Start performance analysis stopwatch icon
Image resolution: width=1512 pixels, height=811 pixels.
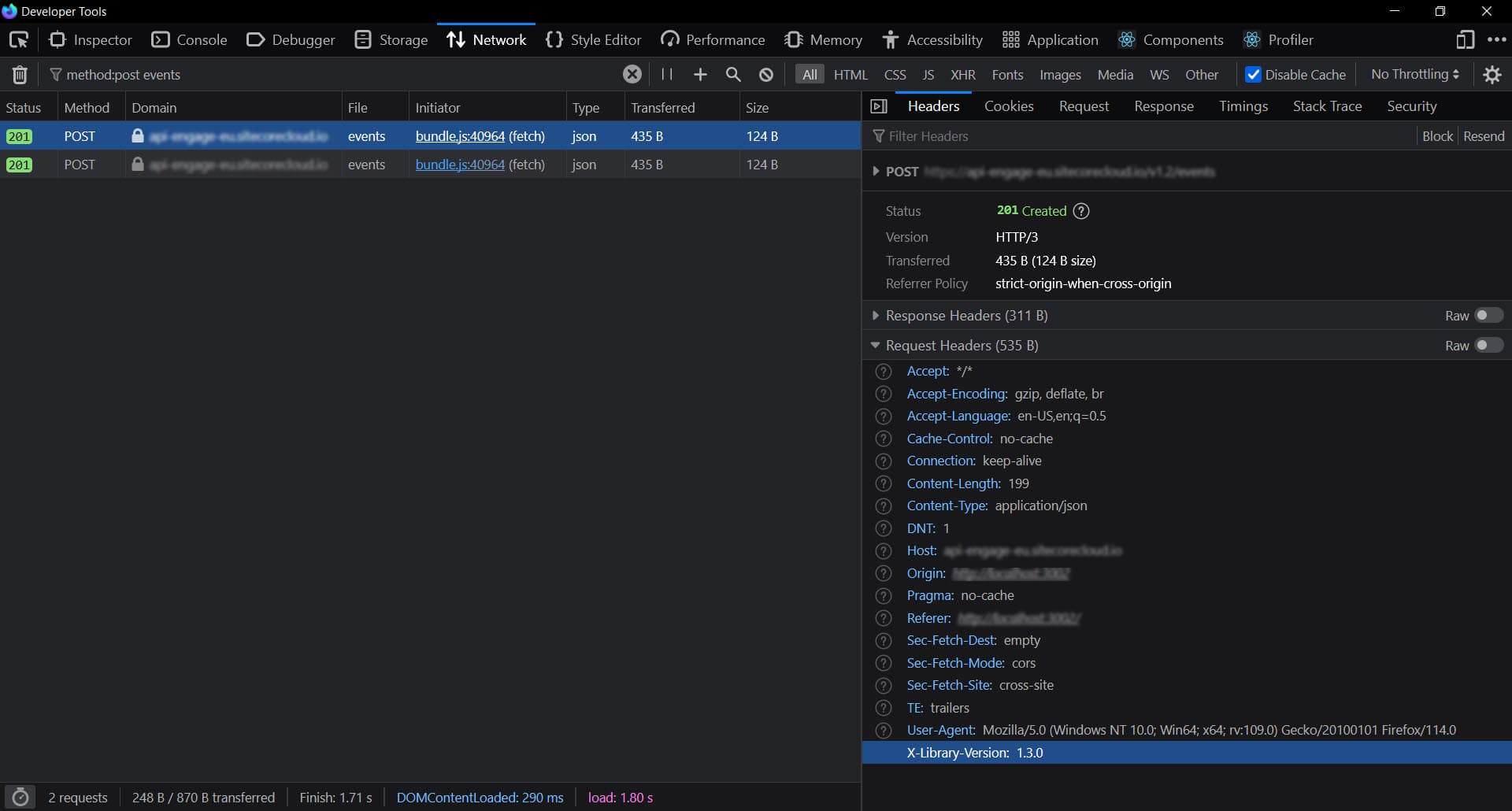(20, 797)
